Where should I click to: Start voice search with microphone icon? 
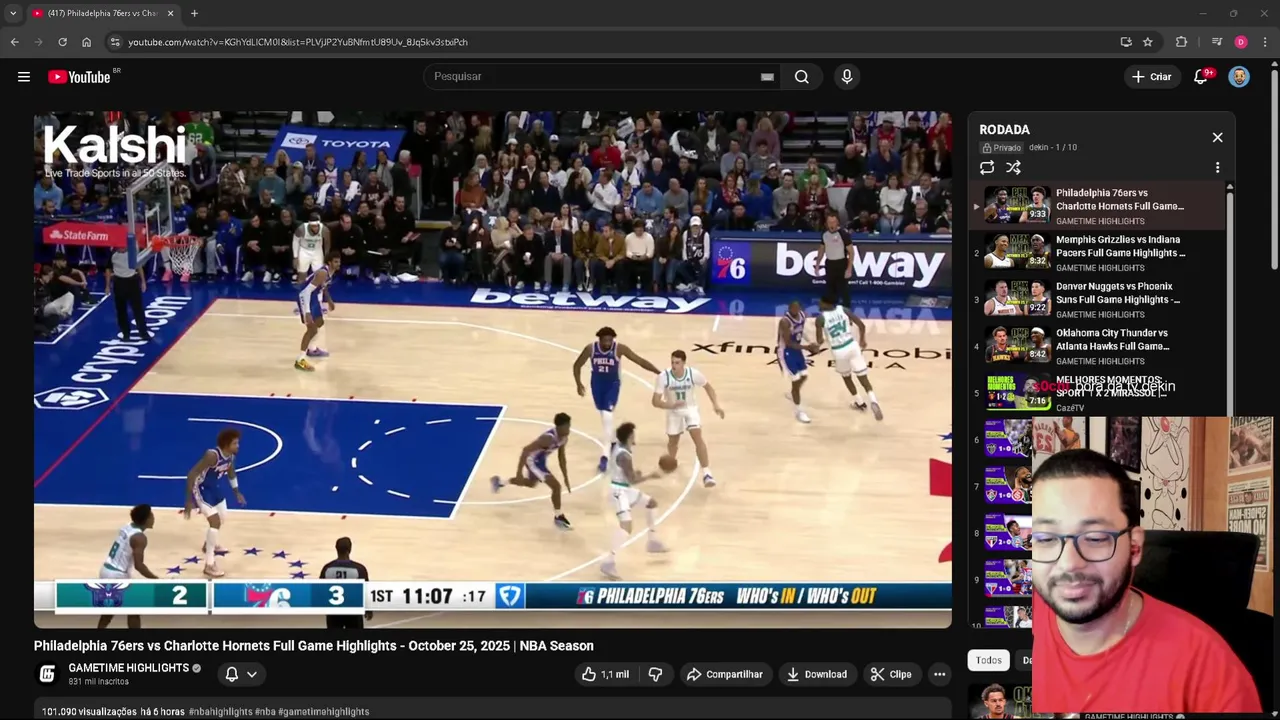pyautogui.click(x=847, y=77)
